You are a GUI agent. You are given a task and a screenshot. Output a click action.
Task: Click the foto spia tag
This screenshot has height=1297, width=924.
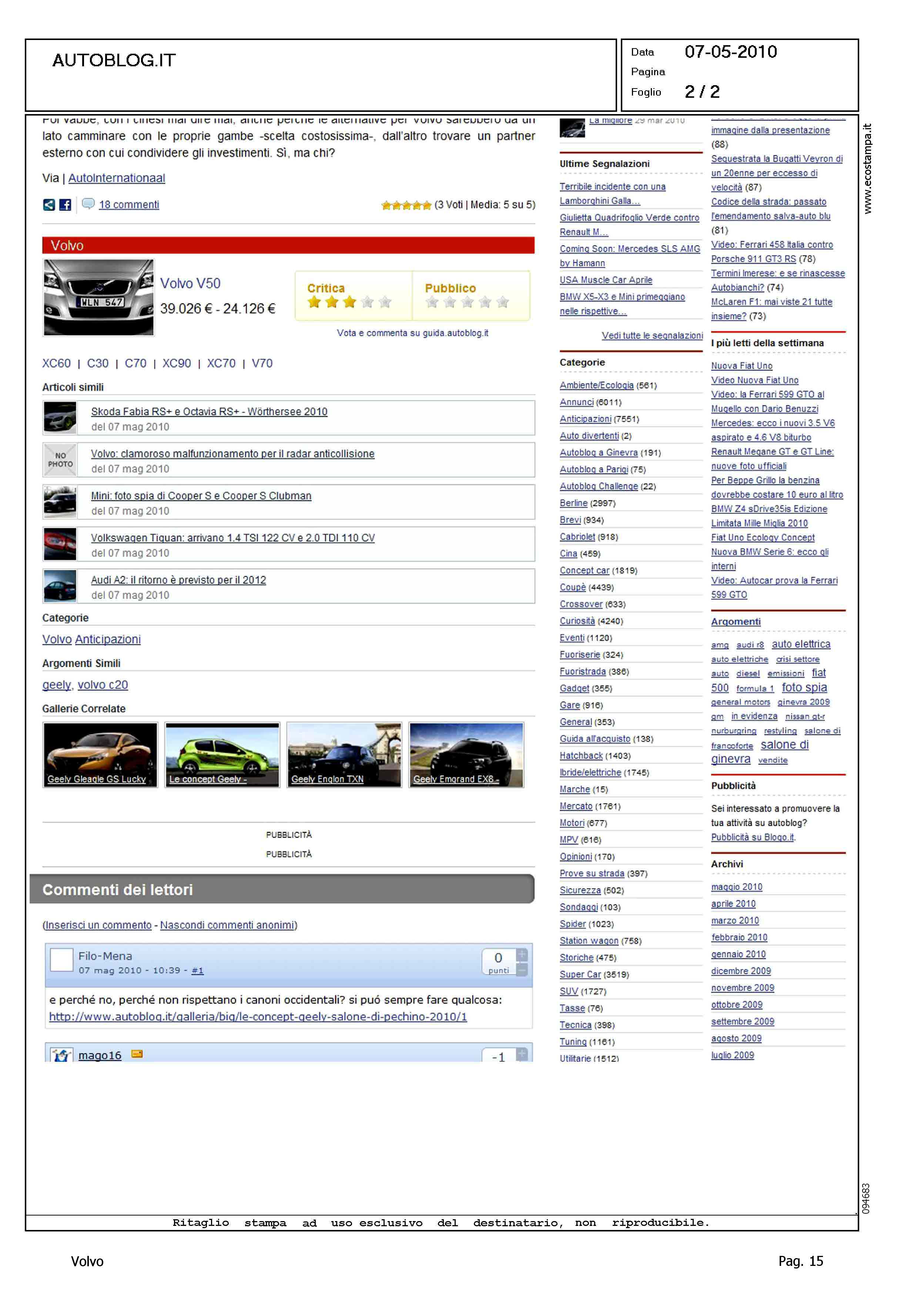pos(804,687)
